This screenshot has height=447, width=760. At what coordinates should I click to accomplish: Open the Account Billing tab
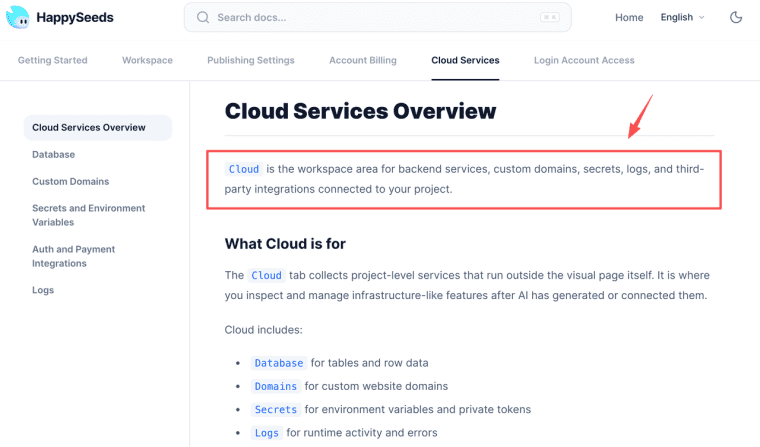click(x=363, y=60)
